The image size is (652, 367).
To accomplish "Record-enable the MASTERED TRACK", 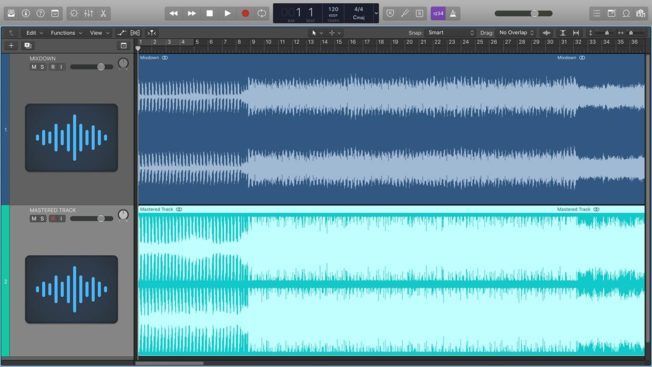I will [53, 219].
